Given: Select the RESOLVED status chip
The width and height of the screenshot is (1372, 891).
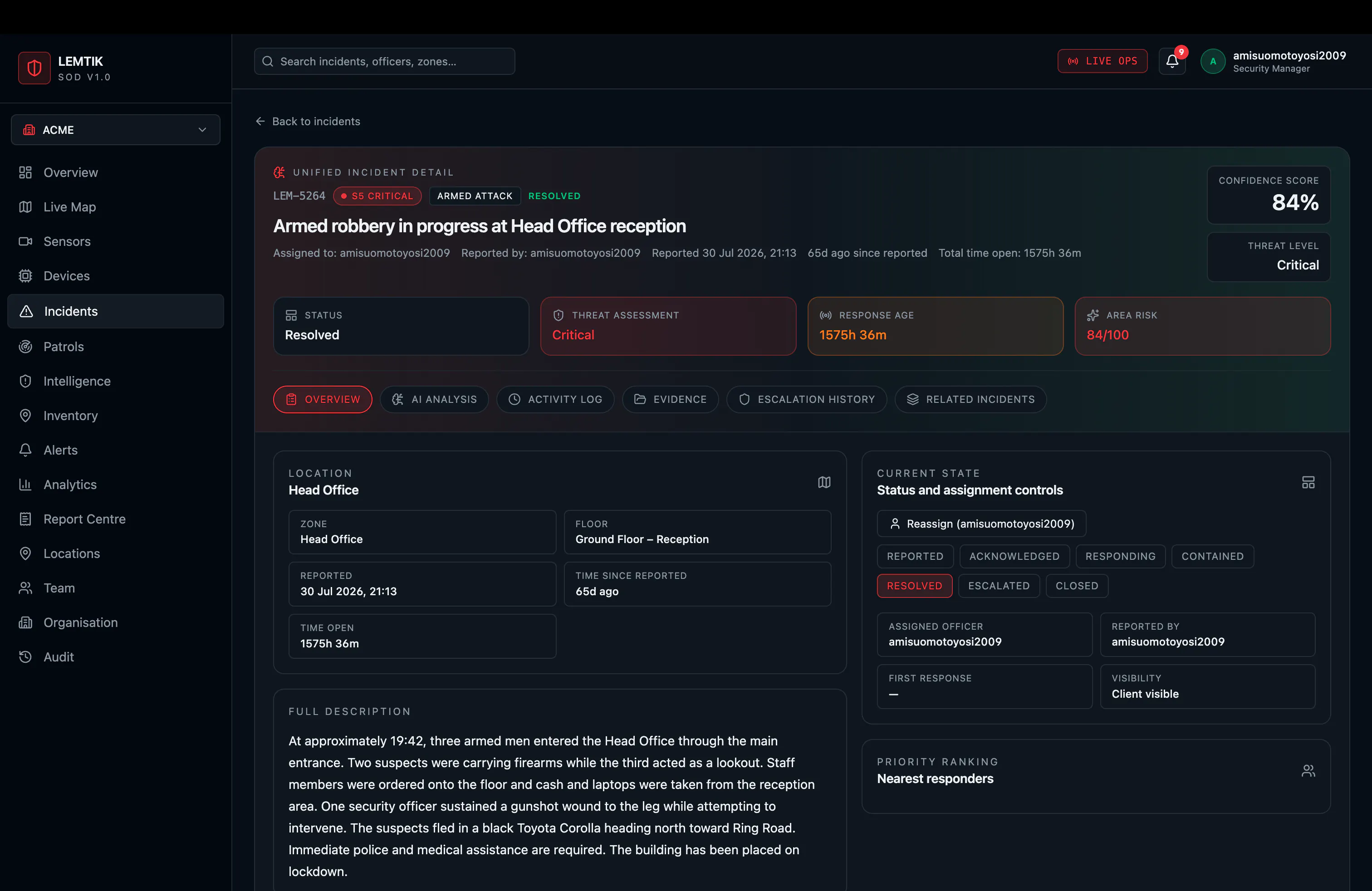Looking at the screenshot, I should (914, 586).
